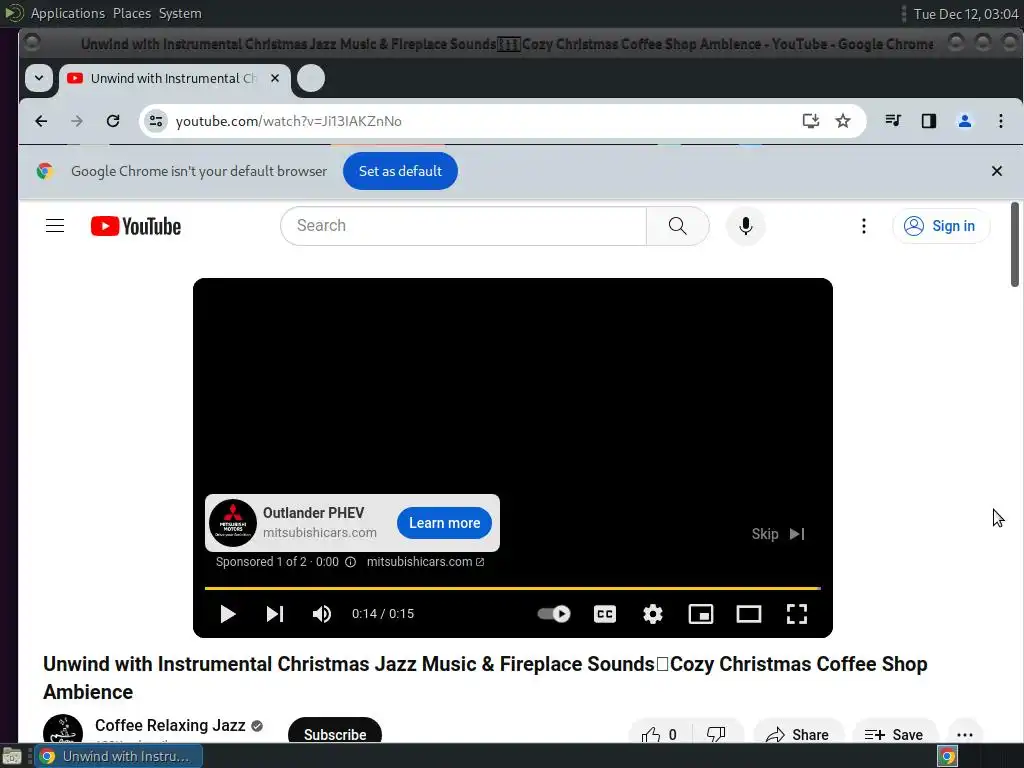
Task: Toggle autoplay switch
Action: coord(554,614)
